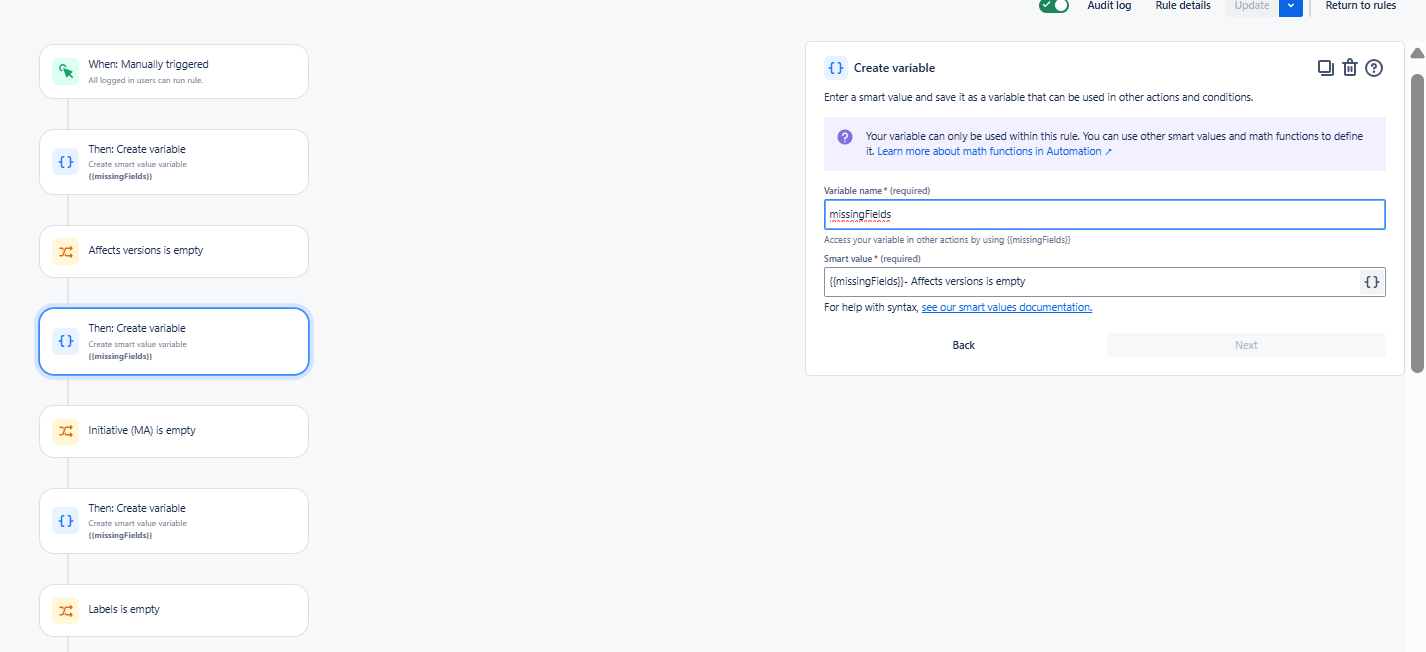
Task: Delete the component with the trash icon
Action: (1350, 67)
